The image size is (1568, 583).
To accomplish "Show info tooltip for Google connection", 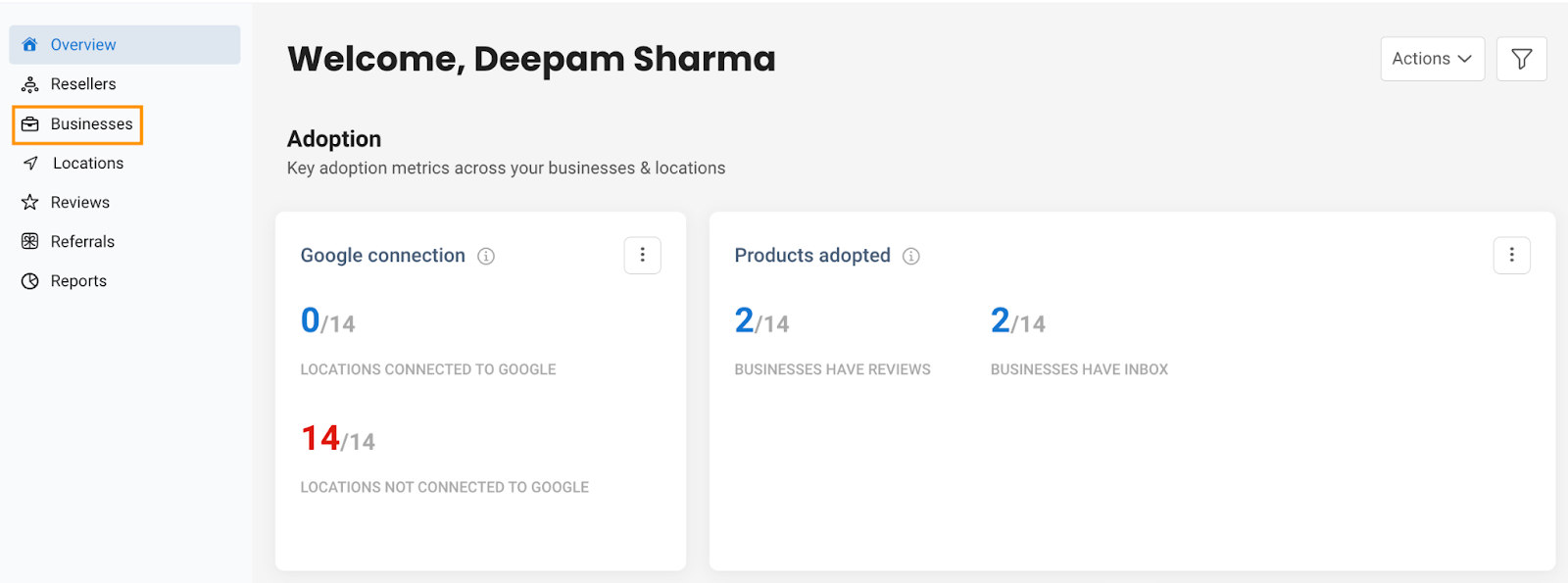I will (x=486, y=257).
